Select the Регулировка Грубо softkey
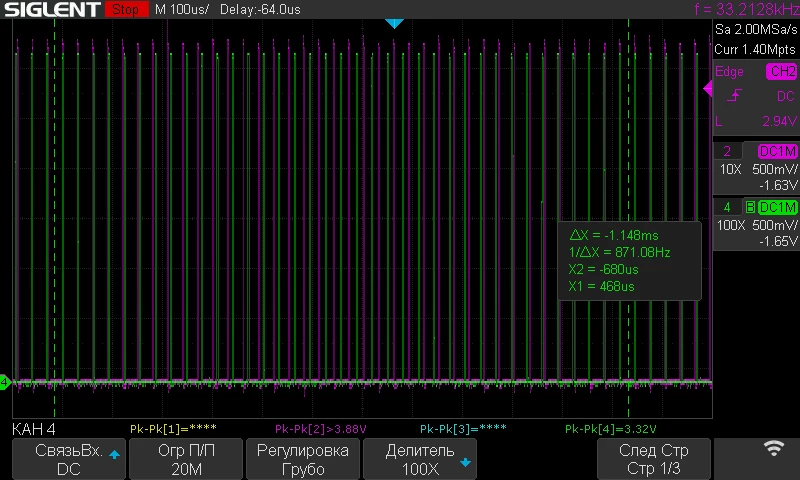Screen dimensions: 800x480 pos(303,459)
